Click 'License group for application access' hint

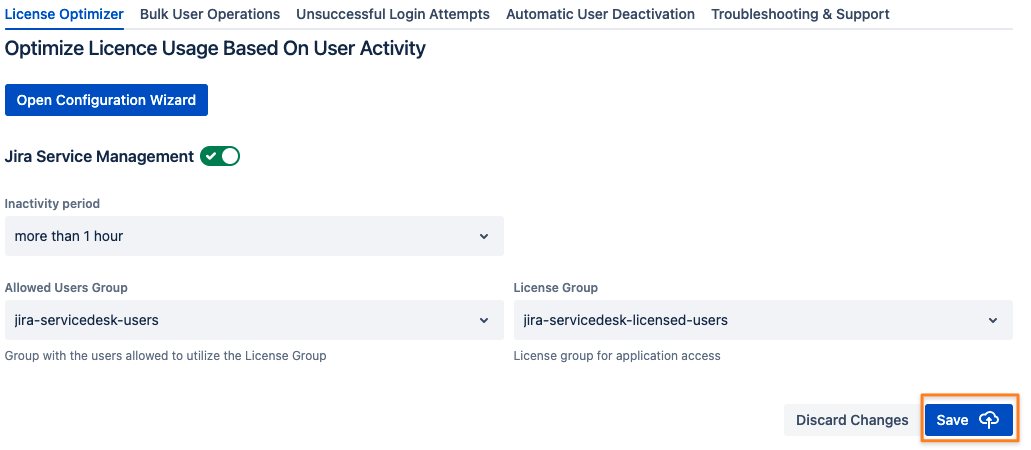[x=617, y=356]
